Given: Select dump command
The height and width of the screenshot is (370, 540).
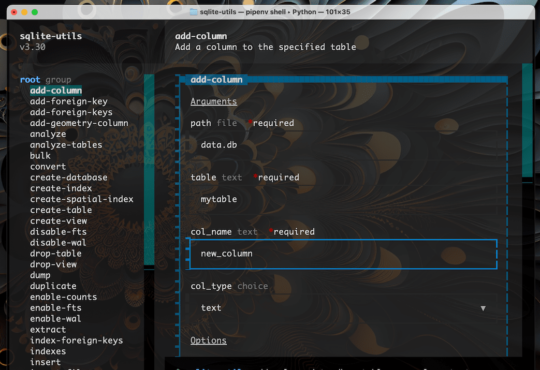Looking at the screenshot, I should [x=40, y=275].
